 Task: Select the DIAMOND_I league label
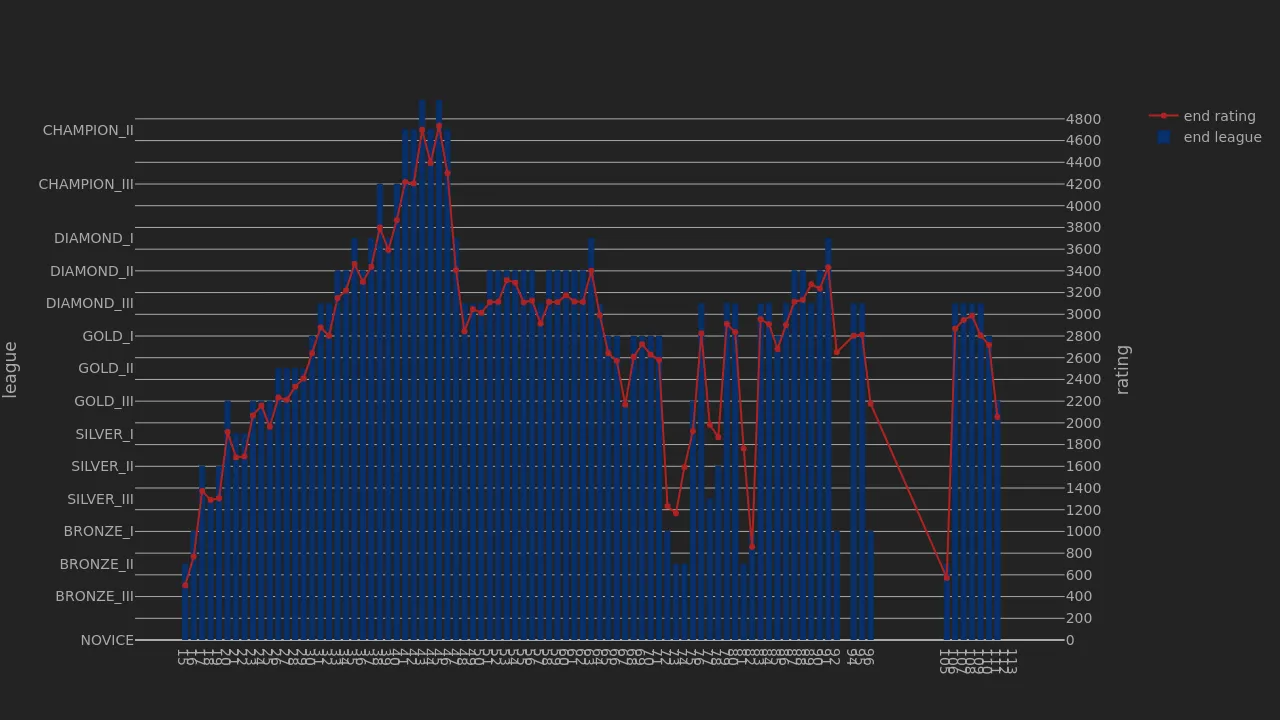coord(94,238)
